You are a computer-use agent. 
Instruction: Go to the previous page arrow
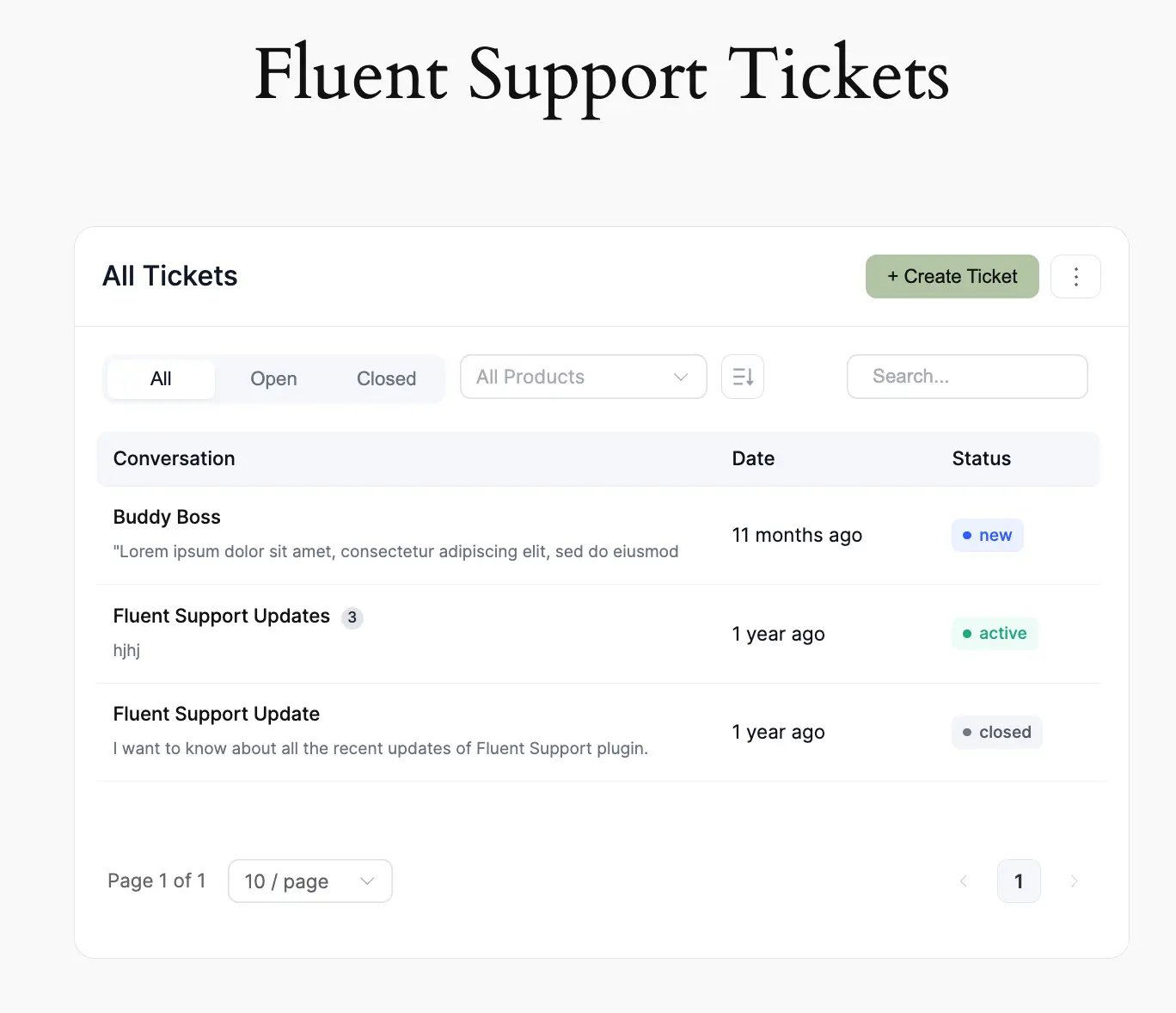coord(963,881)
